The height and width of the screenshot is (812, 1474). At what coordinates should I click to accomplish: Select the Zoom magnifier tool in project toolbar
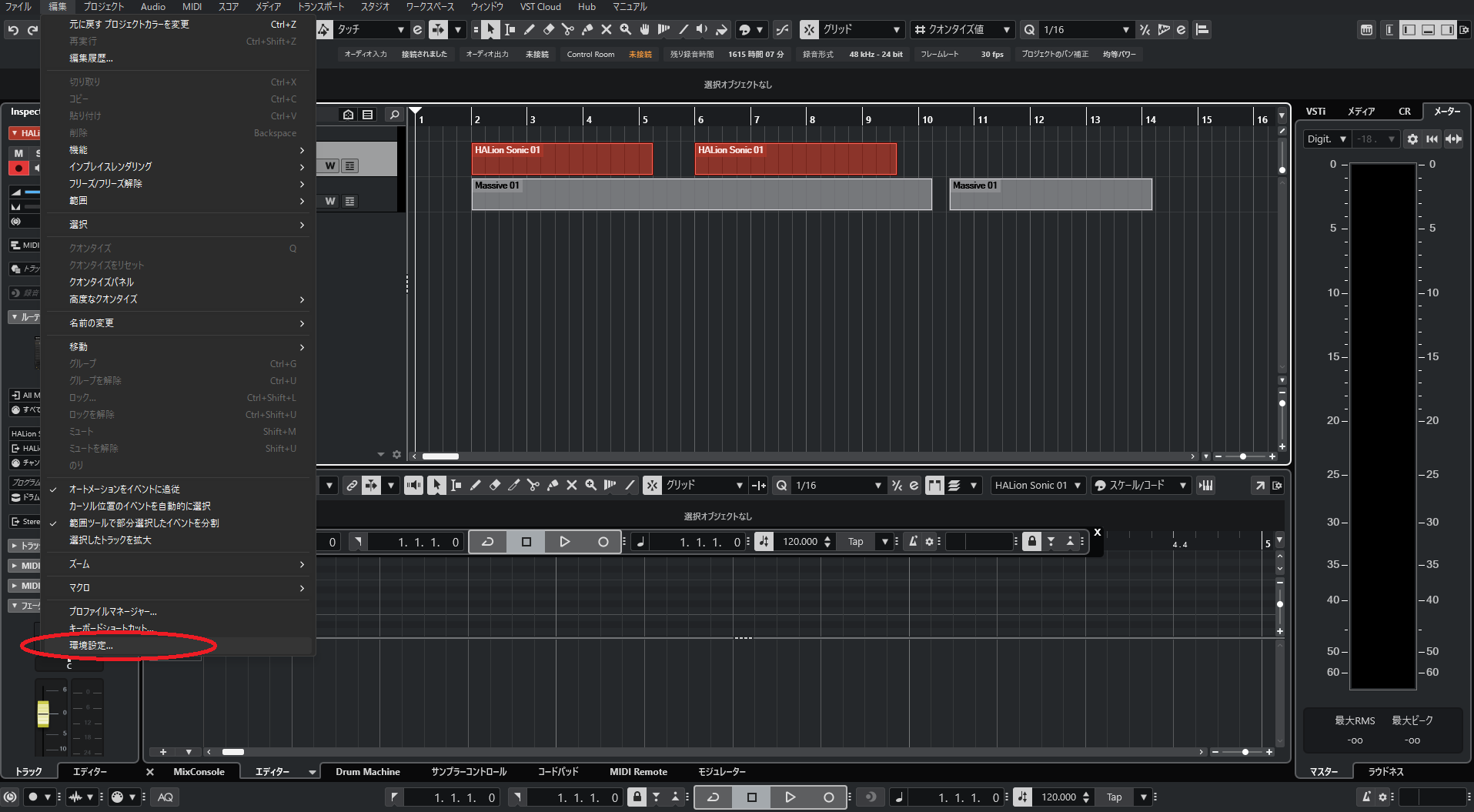coord(625,29)
